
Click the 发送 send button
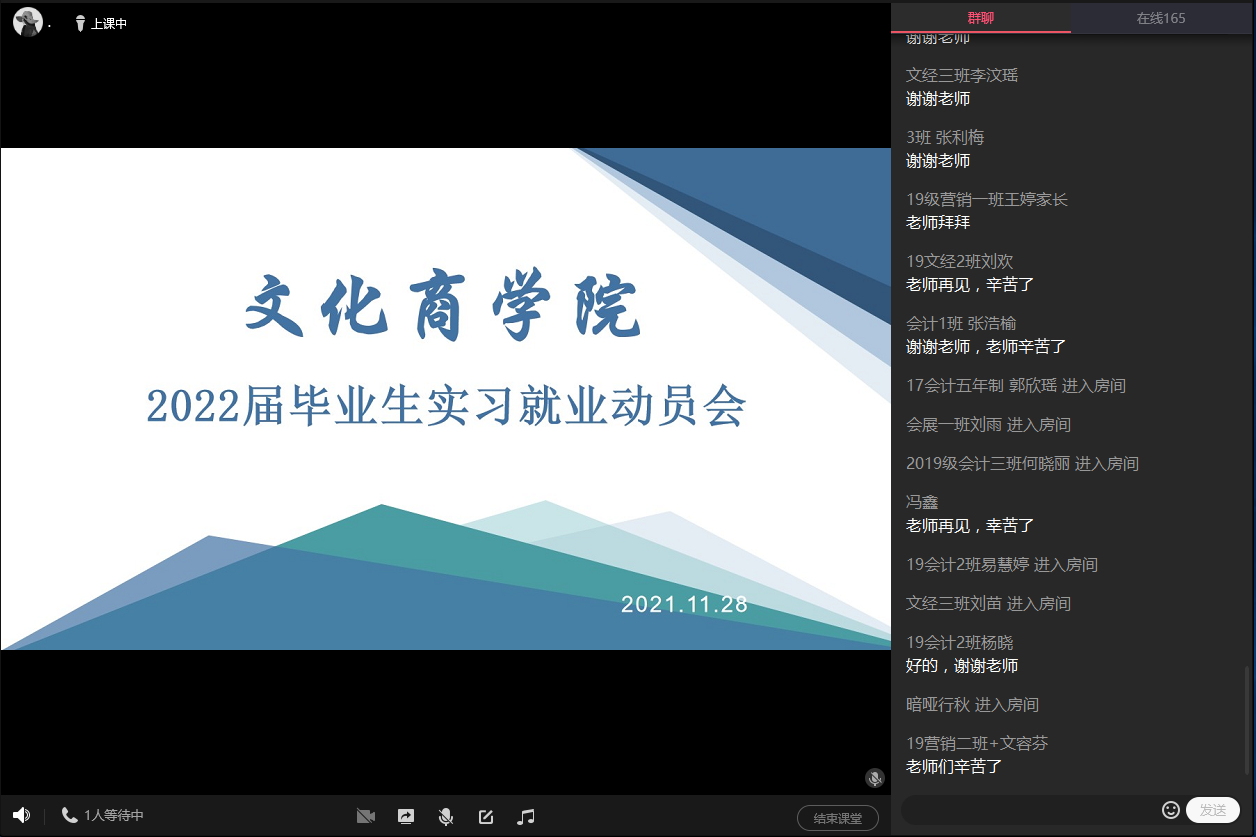coord(1212,810)
